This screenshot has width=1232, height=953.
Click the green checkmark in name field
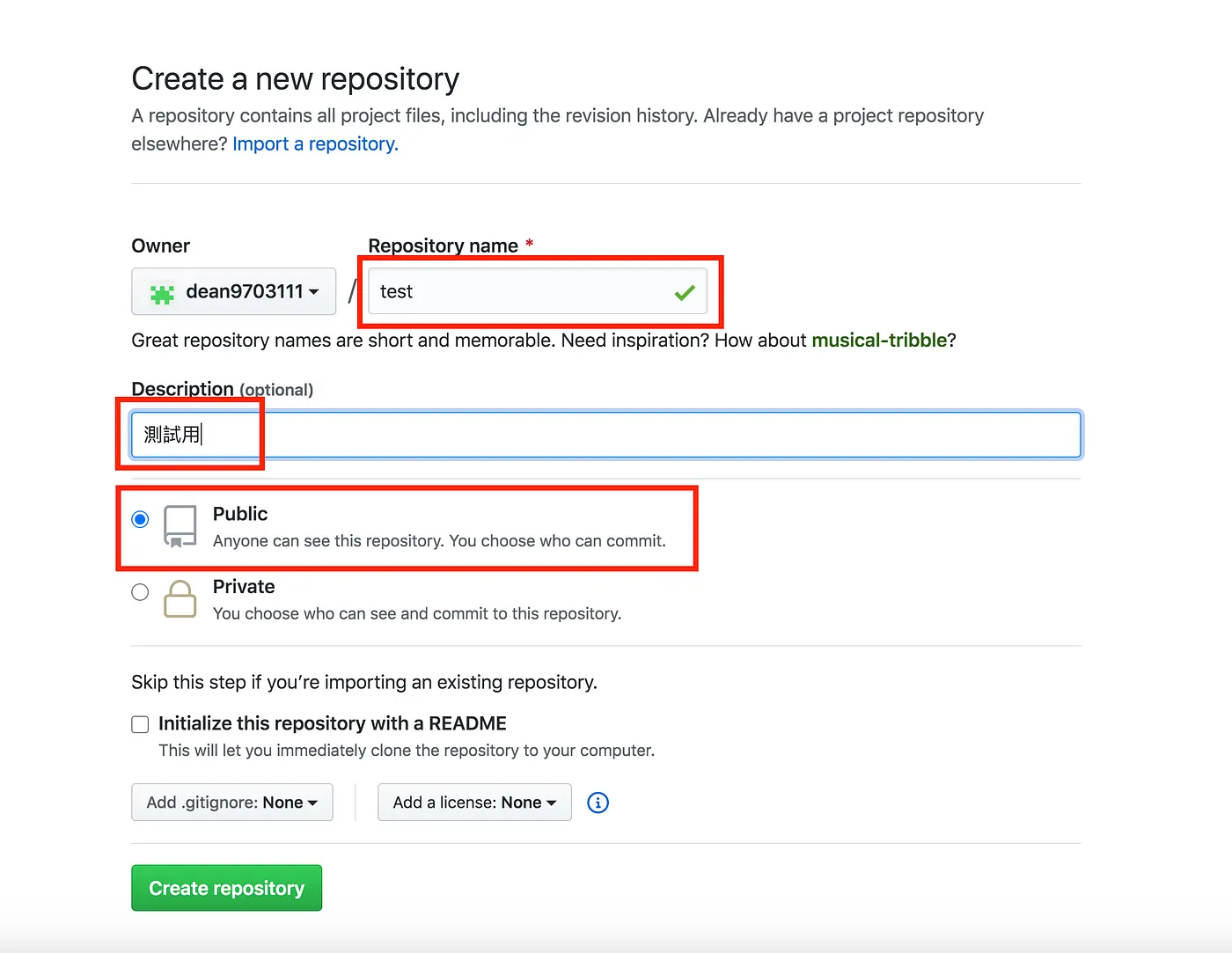point(685,292)
